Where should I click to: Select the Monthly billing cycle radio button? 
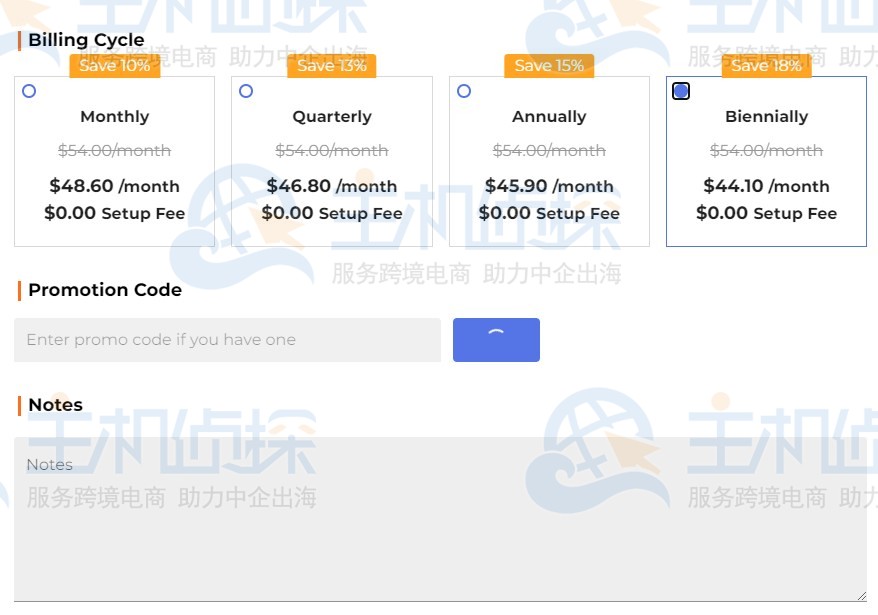point(29,91)
